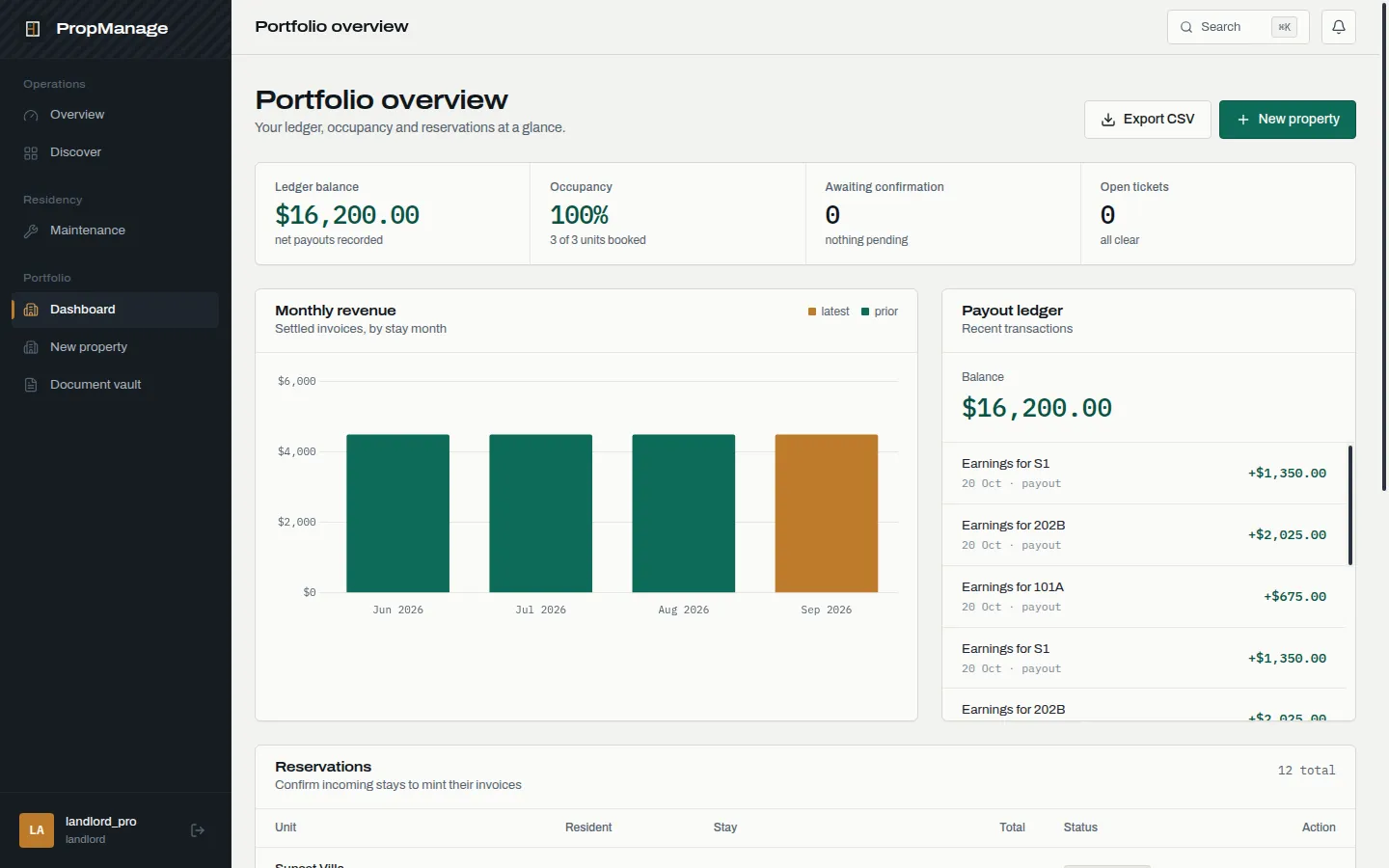Click the sidebar New property icon
This screenshot has height=868, width=1389.
(x=31, y=347)
